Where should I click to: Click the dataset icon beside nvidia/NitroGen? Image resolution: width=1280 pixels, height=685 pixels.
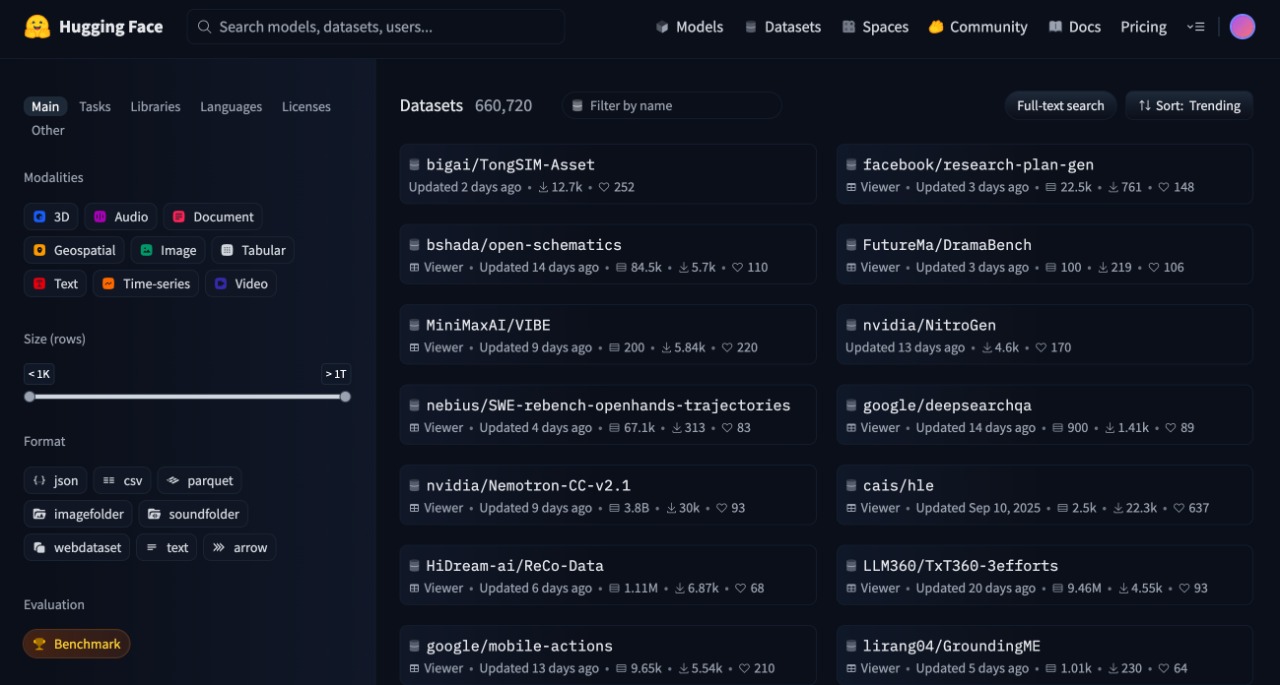coord(851,326)
